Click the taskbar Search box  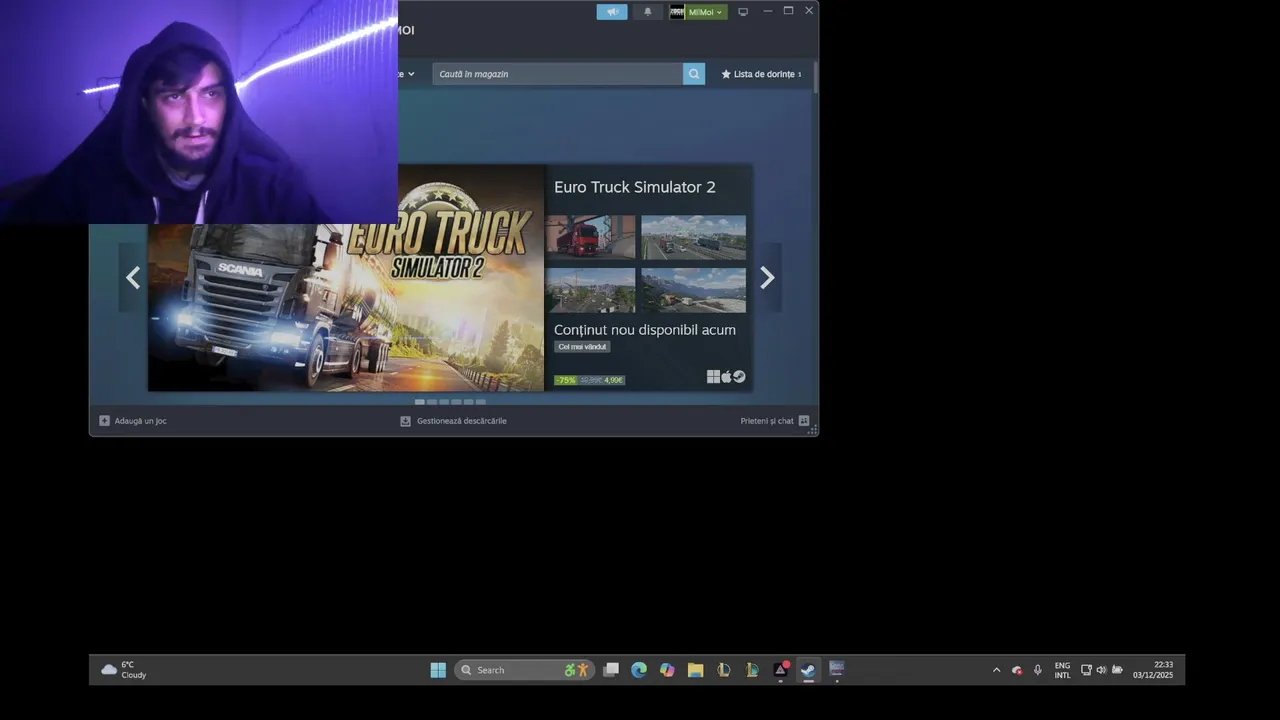(525, 670)
